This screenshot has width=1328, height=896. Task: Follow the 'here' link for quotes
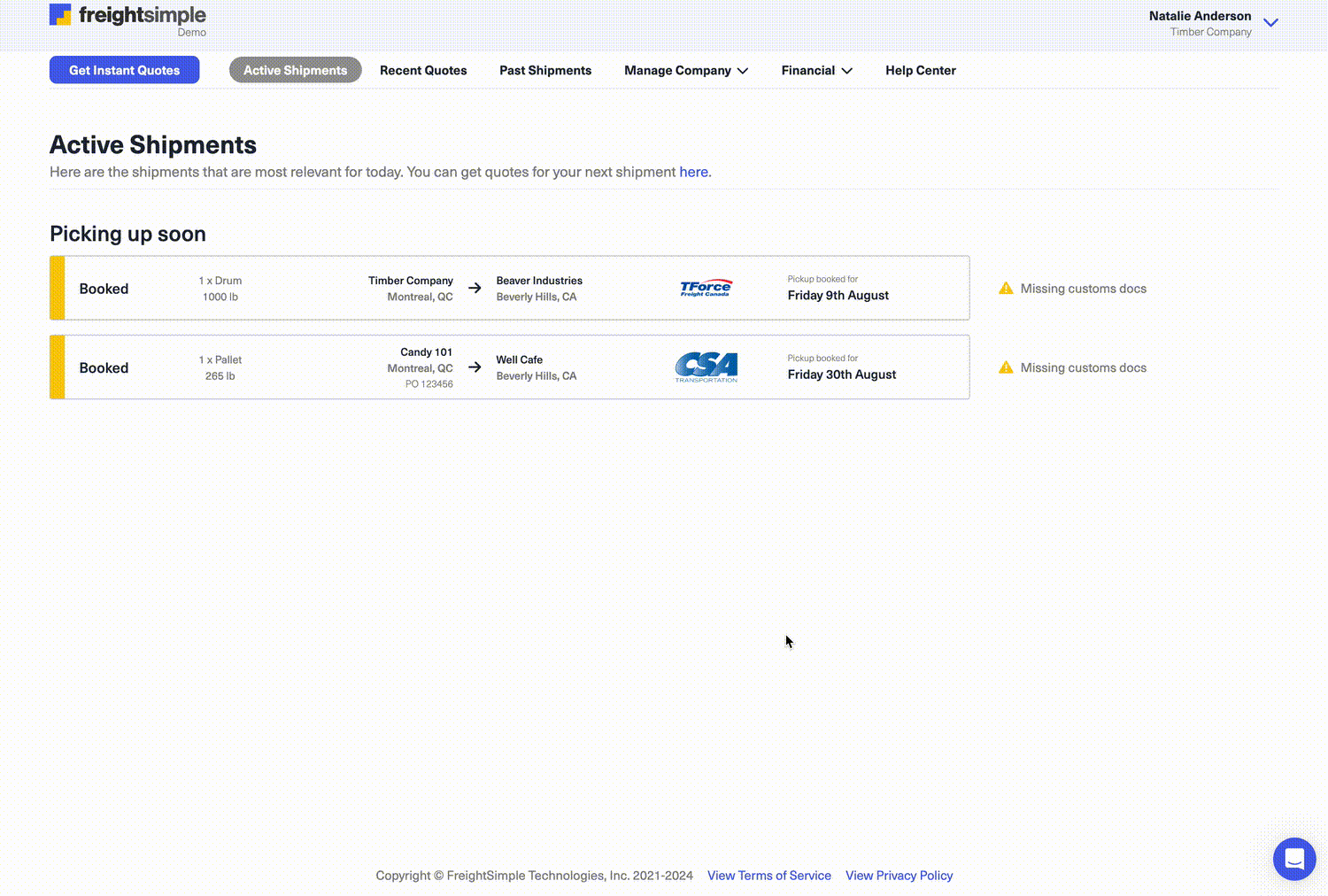click(693, 172)
